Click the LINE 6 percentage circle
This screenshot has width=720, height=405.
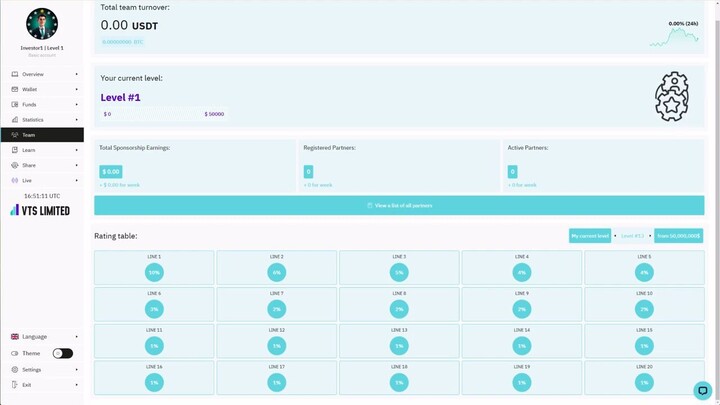(x=154, y=309)
